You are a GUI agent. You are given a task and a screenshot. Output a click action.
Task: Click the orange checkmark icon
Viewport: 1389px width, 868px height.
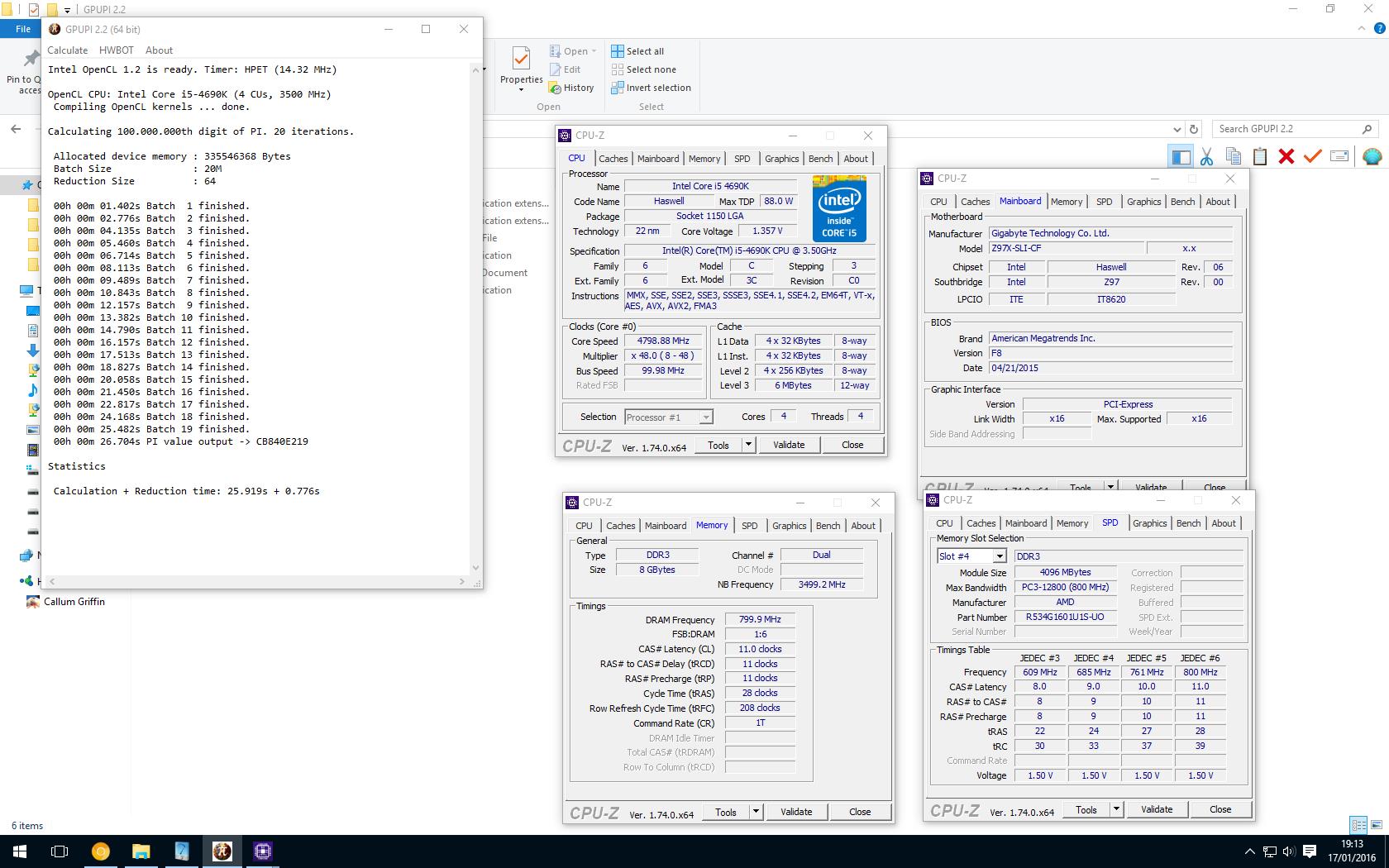(1312, 155)
